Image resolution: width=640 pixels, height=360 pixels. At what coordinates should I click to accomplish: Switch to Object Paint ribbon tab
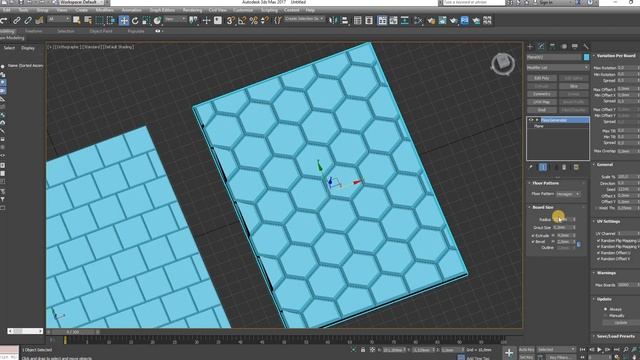point(101,31)
